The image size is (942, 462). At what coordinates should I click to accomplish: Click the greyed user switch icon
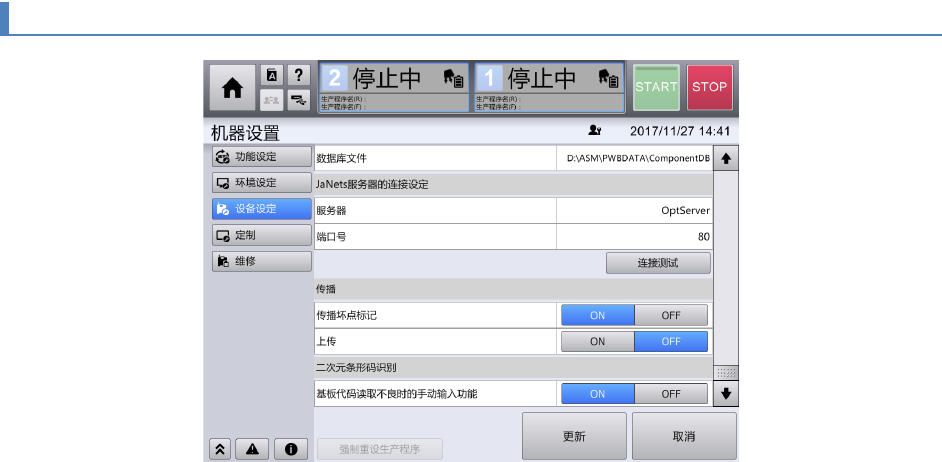click(x=272, y=100)
